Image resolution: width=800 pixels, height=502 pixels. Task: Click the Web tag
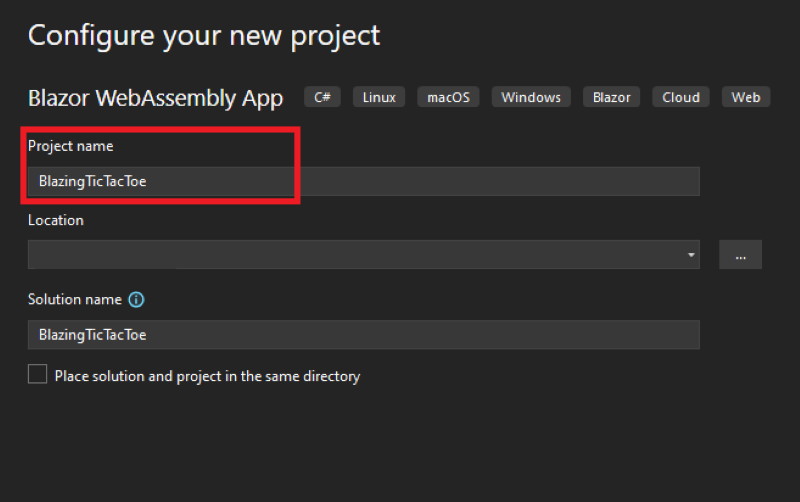point(746,97)
